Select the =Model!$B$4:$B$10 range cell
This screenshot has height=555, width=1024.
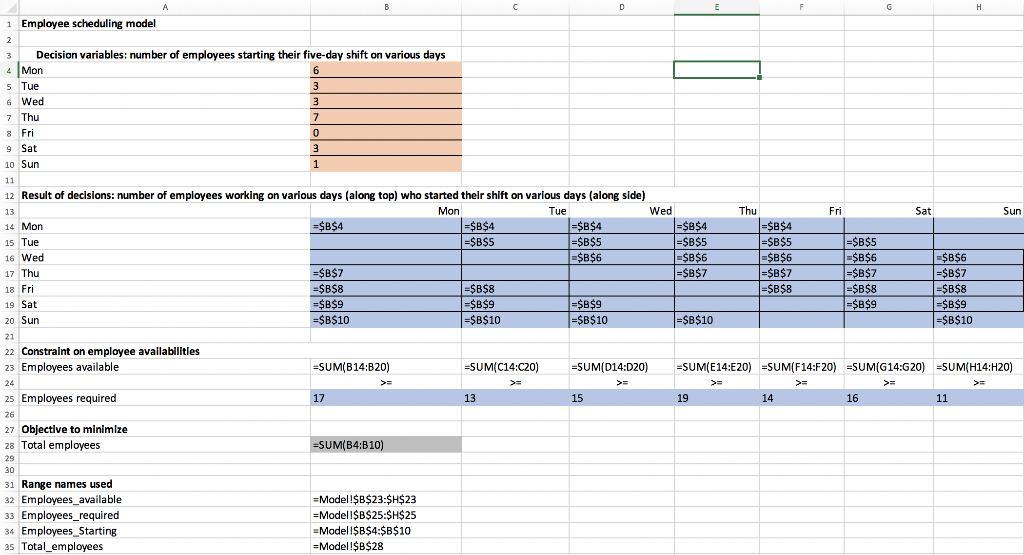pyautogui.click(x=386, y=531)
